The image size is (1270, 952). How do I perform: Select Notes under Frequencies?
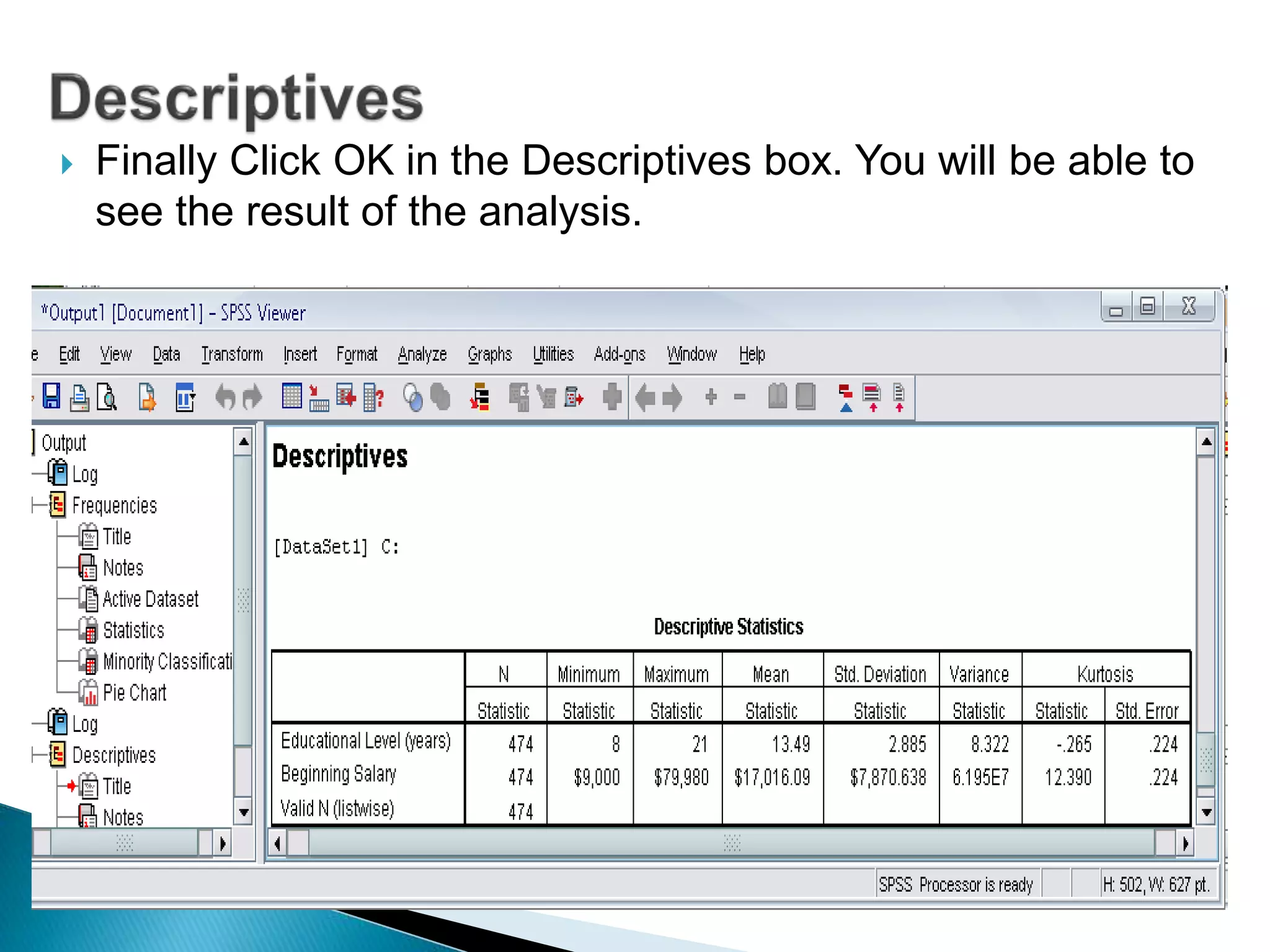pos(123,568)
